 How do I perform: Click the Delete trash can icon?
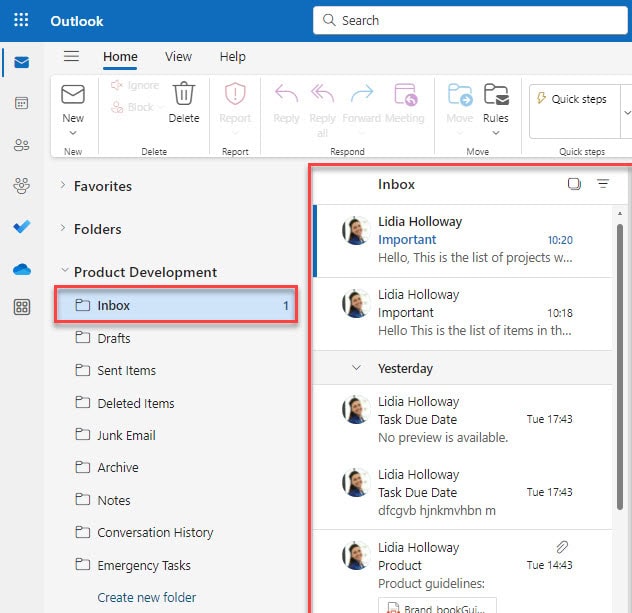coord(184,94)
